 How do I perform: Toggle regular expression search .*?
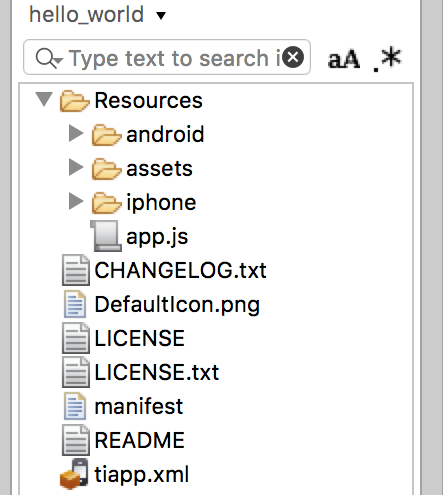[x=387, y=59]
